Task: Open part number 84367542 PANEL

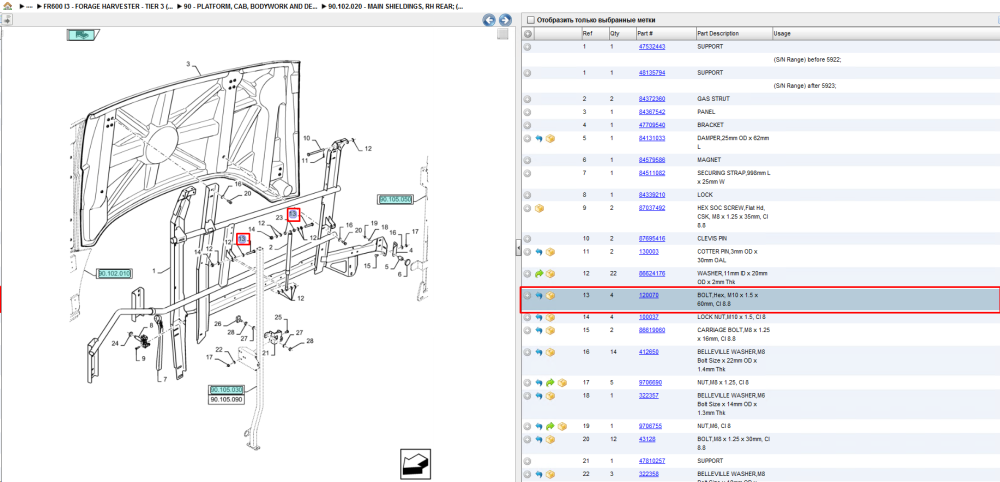Action: 652,112
